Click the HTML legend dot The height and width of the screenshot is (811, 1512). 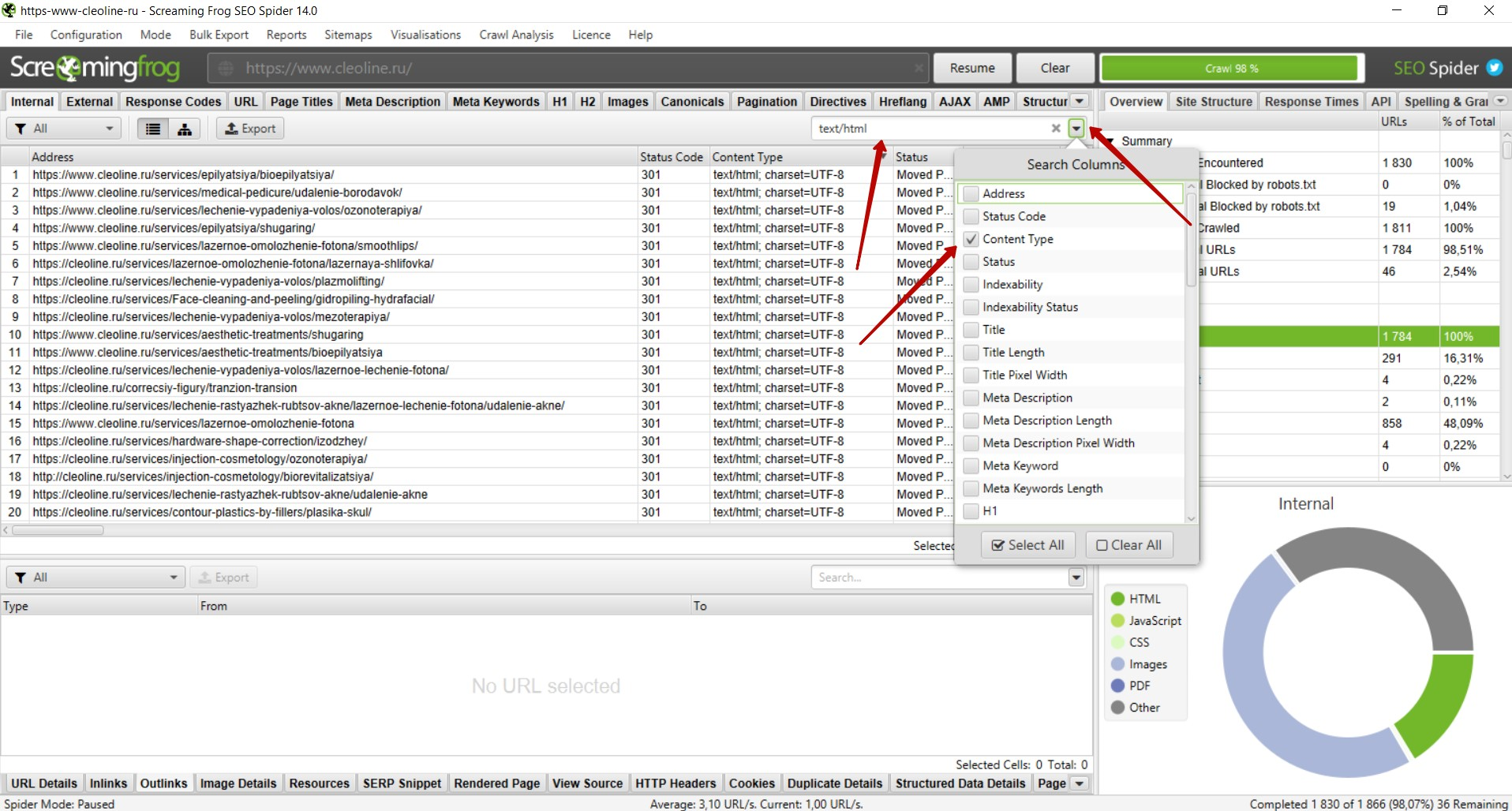pyautogui.click(x=1117, y=599)
